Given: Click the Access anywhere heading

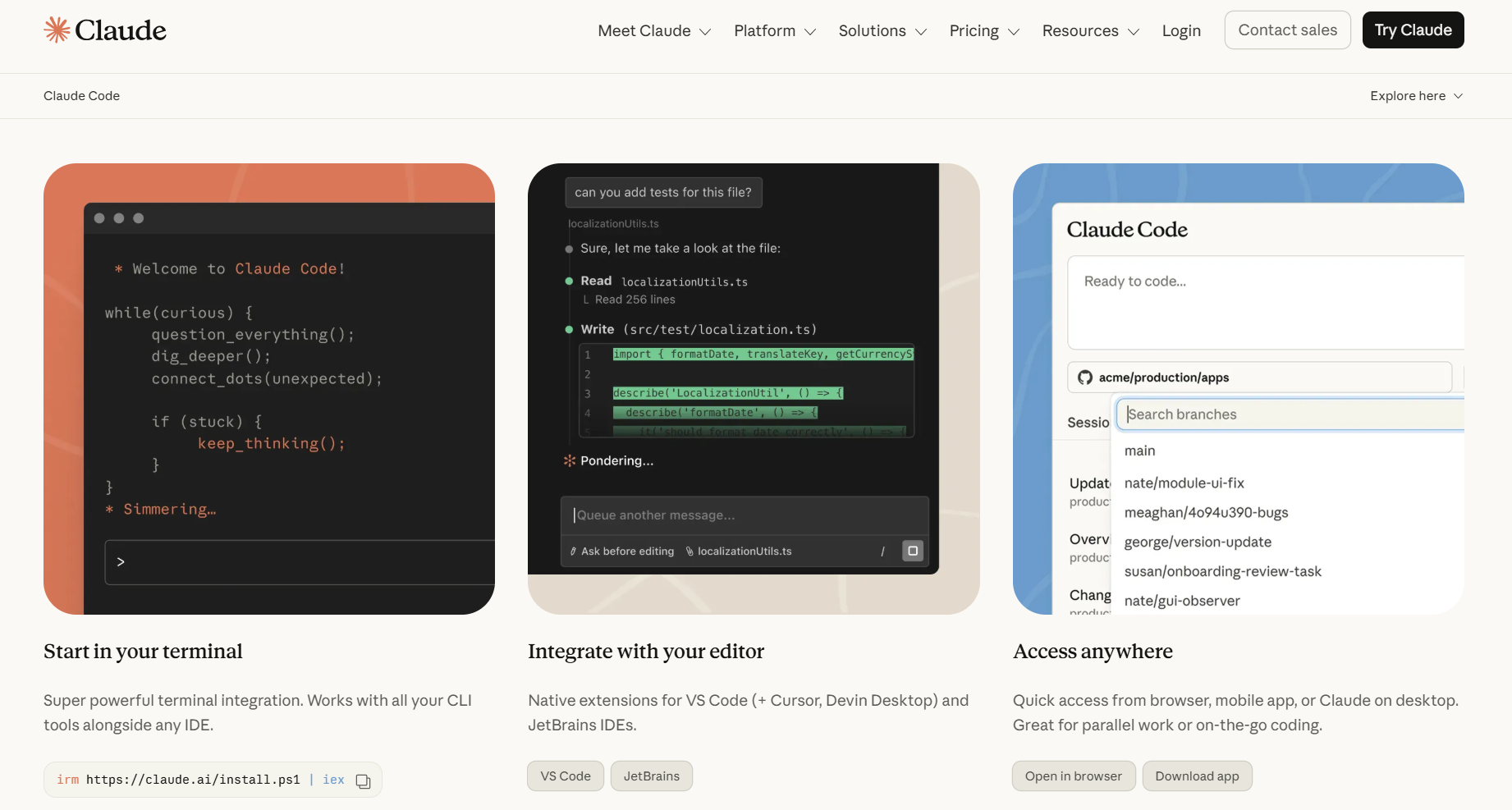Looking at the screenshot, I should pos(1093,652).
